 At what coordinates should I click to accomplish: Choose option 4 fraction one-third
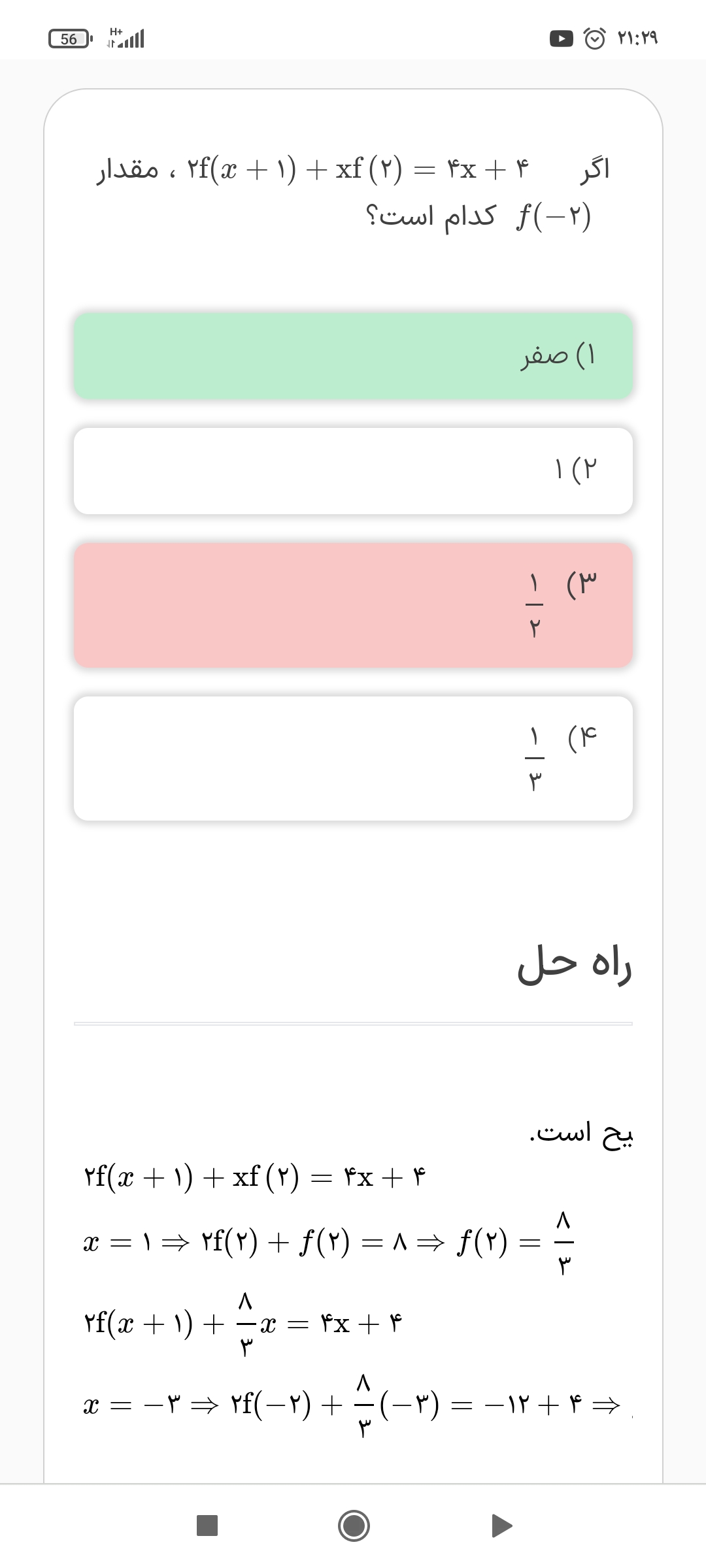pos(353,758)
